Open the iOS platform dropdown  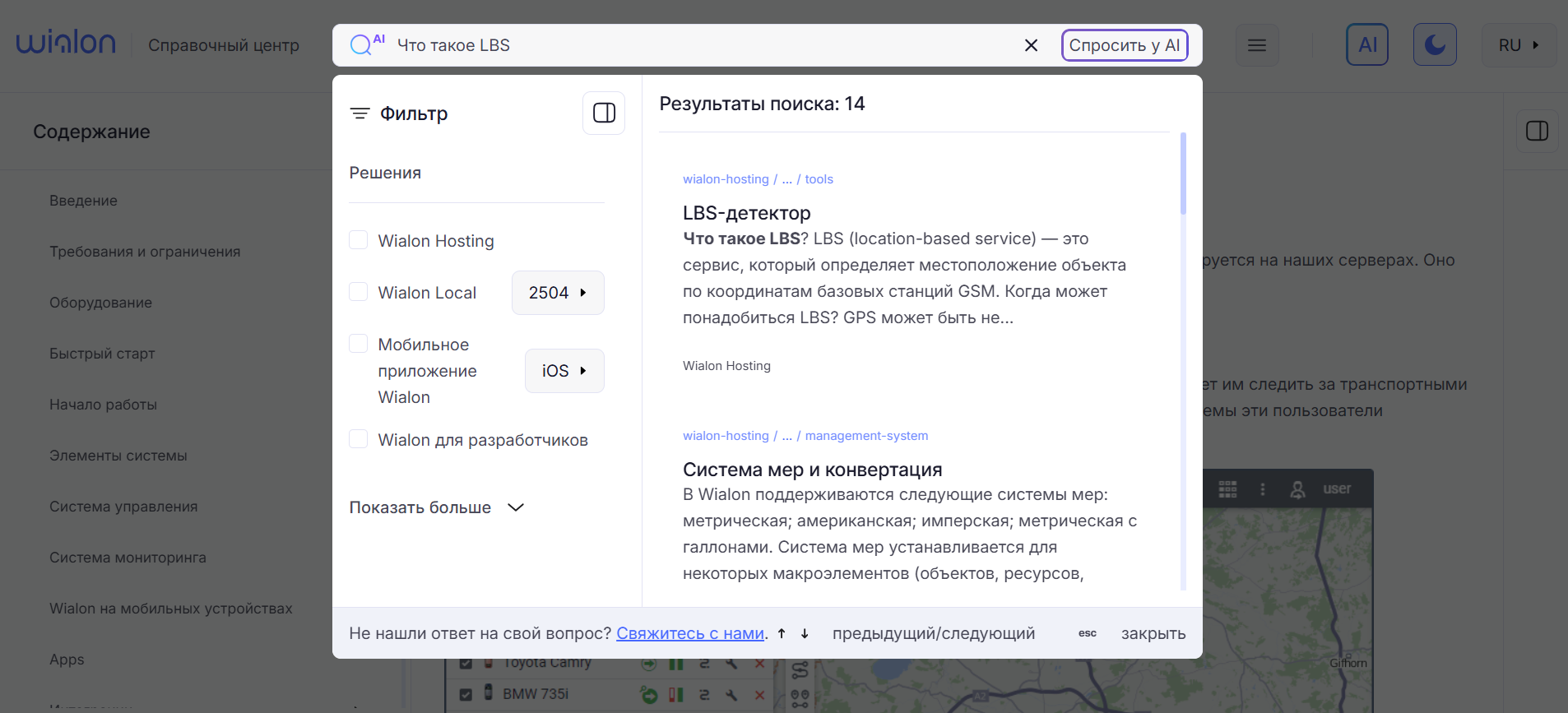click(x=564, y=371)
